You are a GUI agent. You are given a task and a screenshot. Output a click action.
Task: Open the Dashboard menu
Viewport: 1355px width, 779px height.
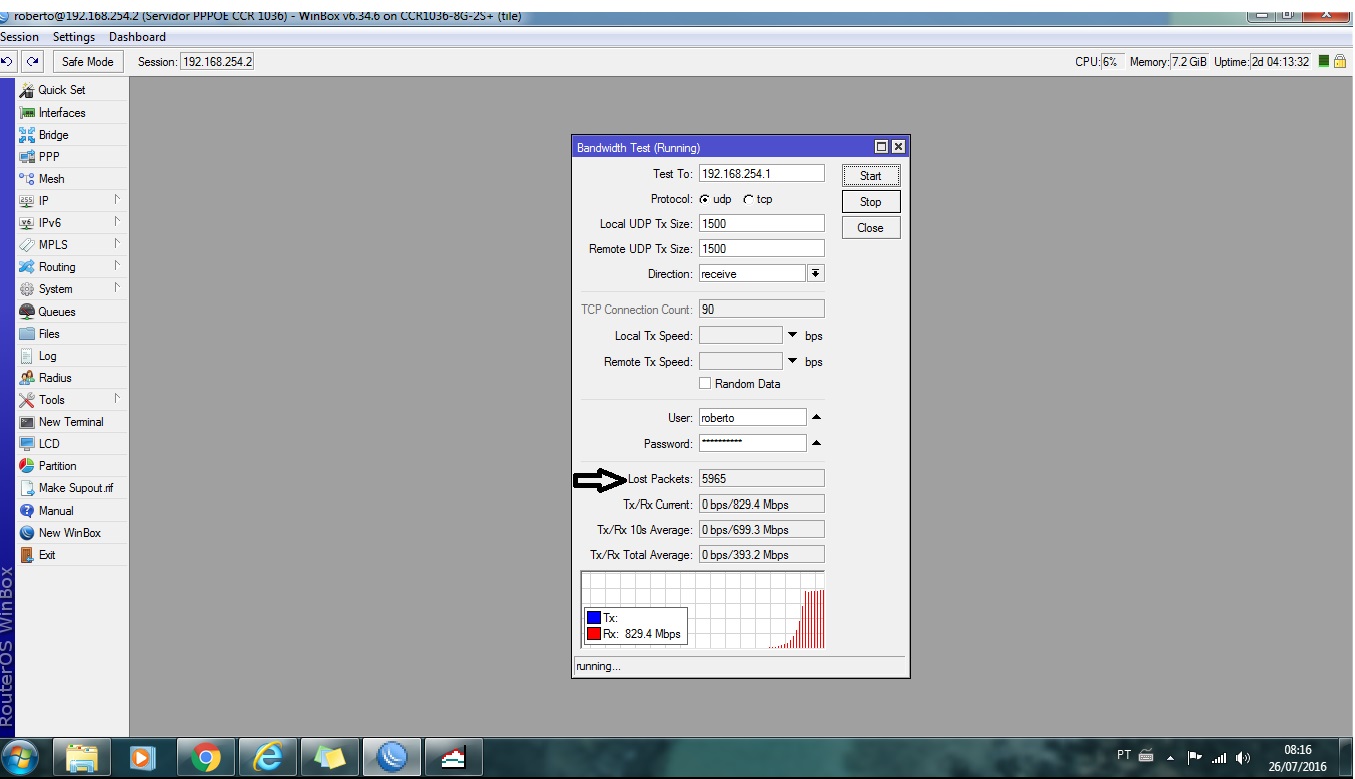pos(137,37)
